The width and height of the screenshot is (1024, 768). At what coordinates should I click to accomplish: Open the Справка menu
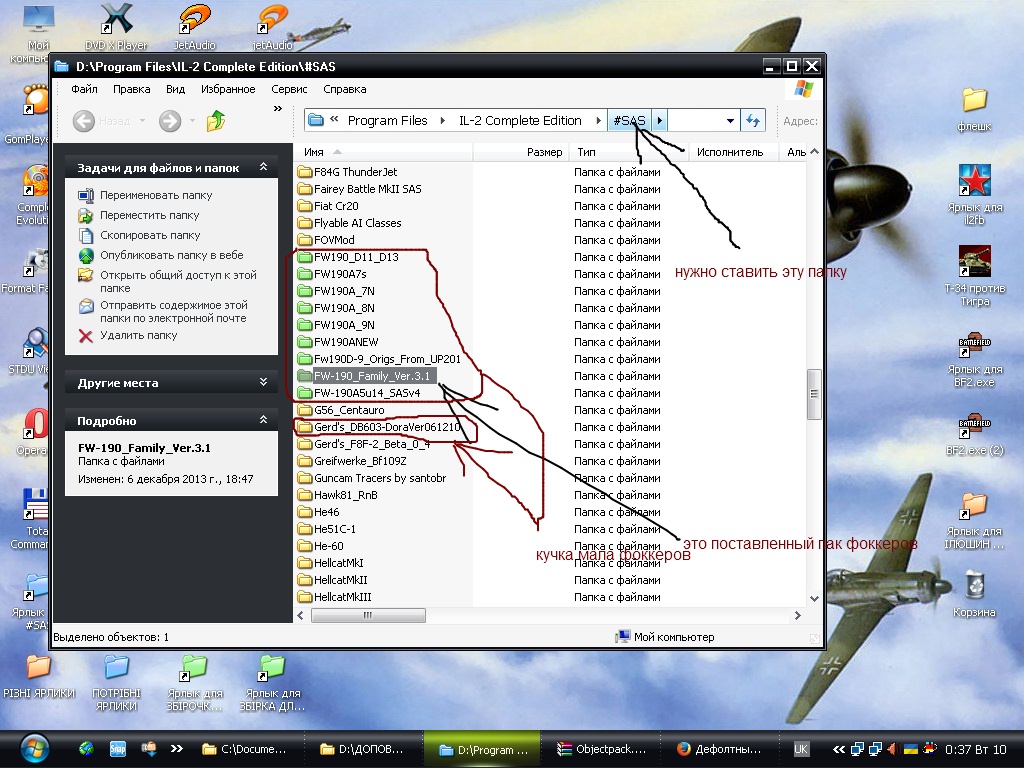click(344, 89)
